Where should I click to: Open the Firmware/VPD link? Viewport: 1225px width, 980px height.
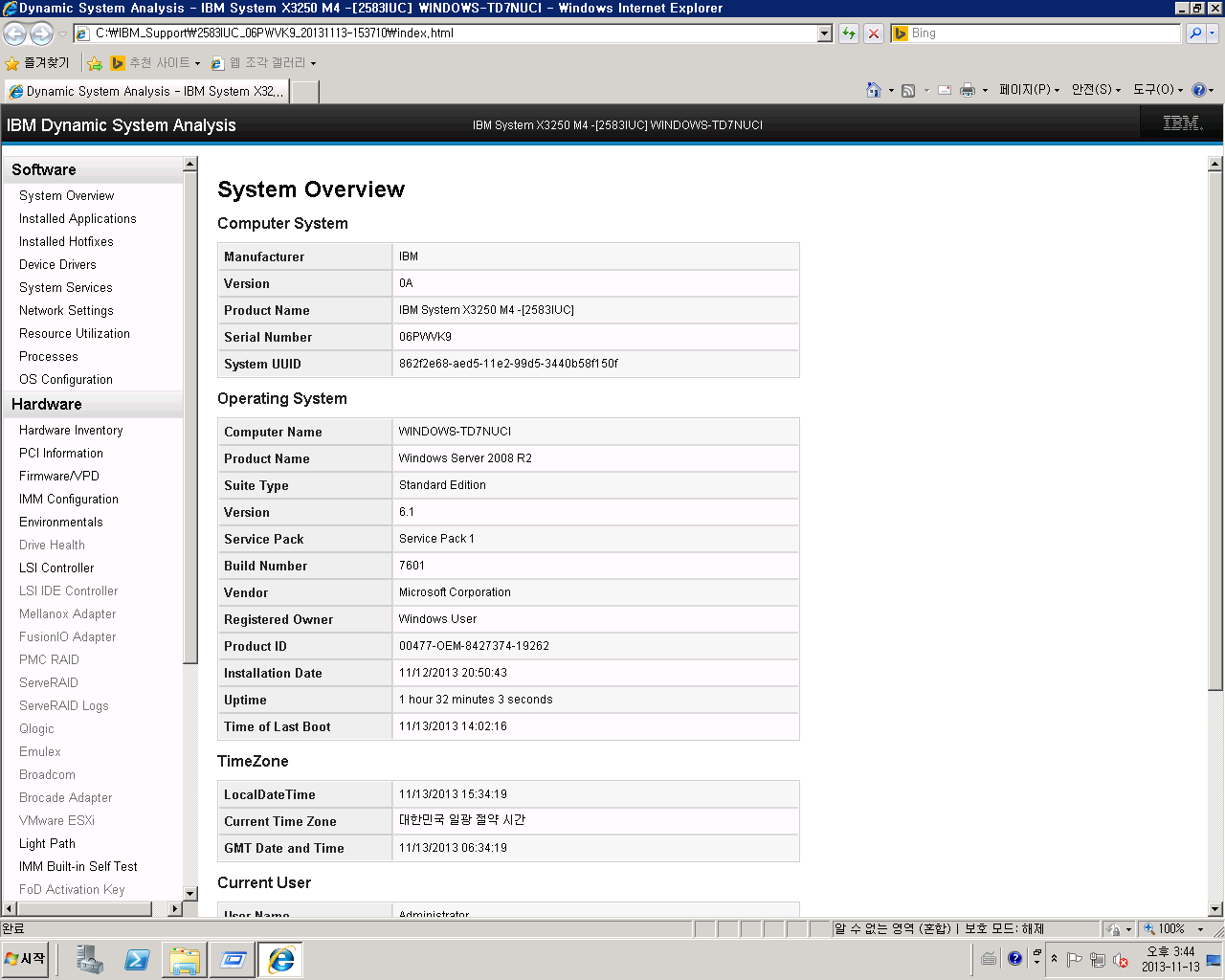[59, 477]
